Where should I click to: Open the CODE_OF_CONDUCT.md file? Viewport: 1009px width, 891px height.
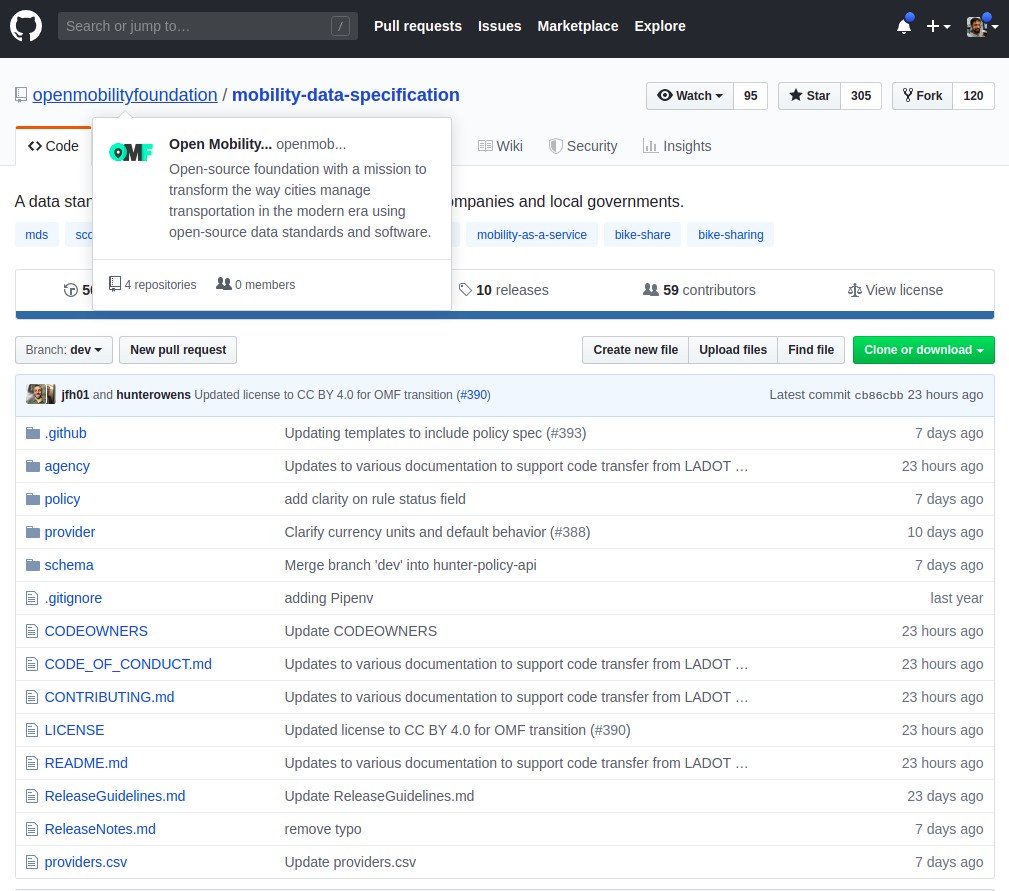[128, 665]
